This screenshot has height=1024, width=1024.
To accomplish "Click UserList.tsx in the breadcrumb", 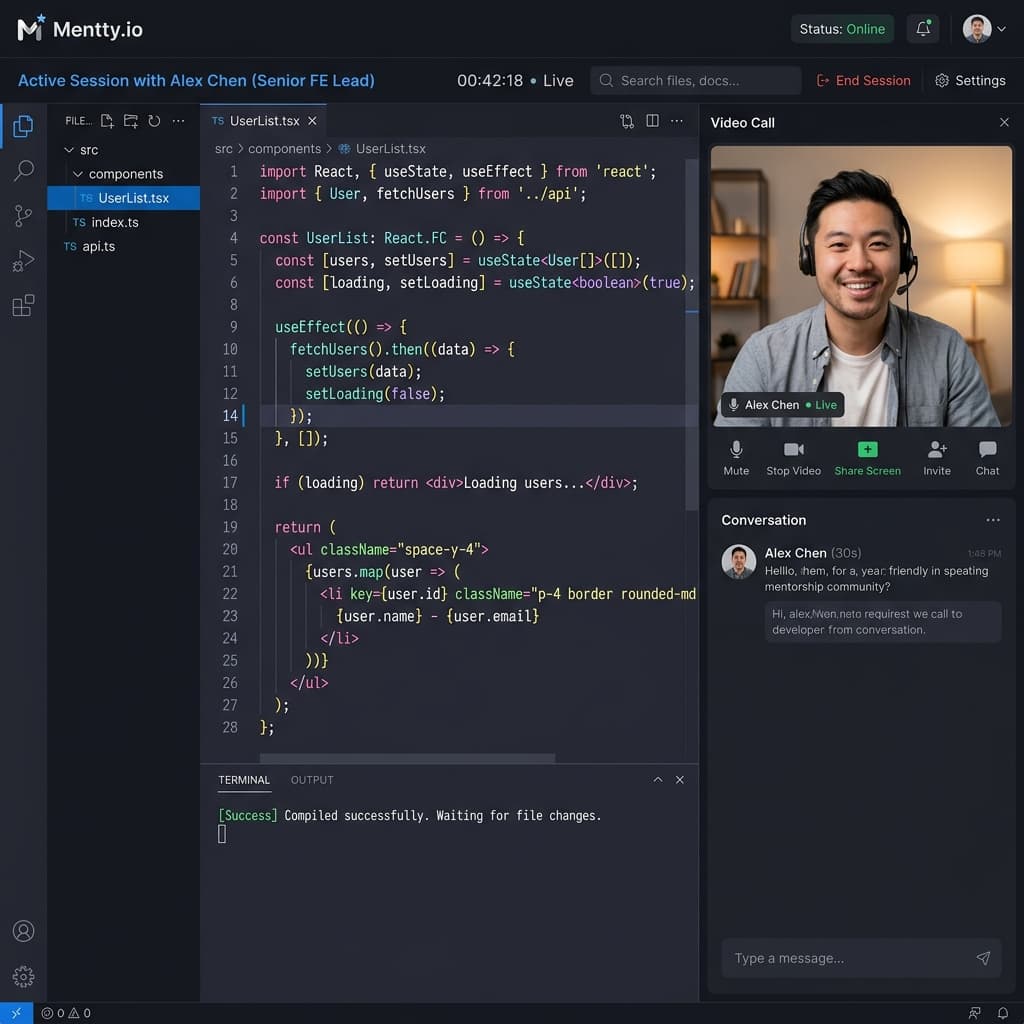I will [x=381, y=149].
